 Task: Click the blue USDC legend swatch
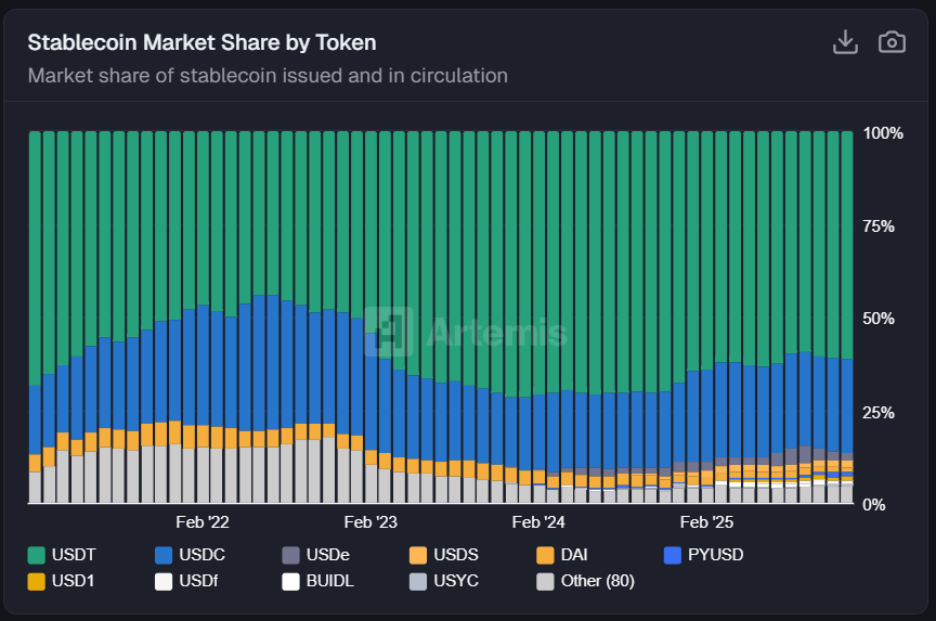pyautogui.click(x=164, y=554)
